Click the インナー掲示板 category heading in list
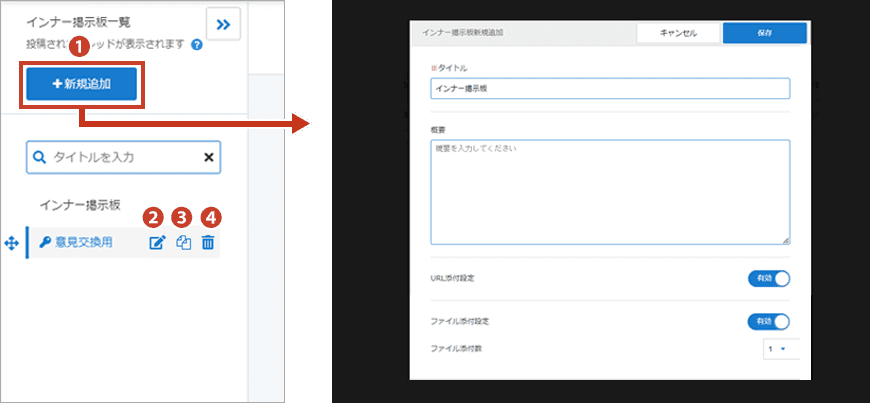The image size is (870, 403). pos(80,205)
